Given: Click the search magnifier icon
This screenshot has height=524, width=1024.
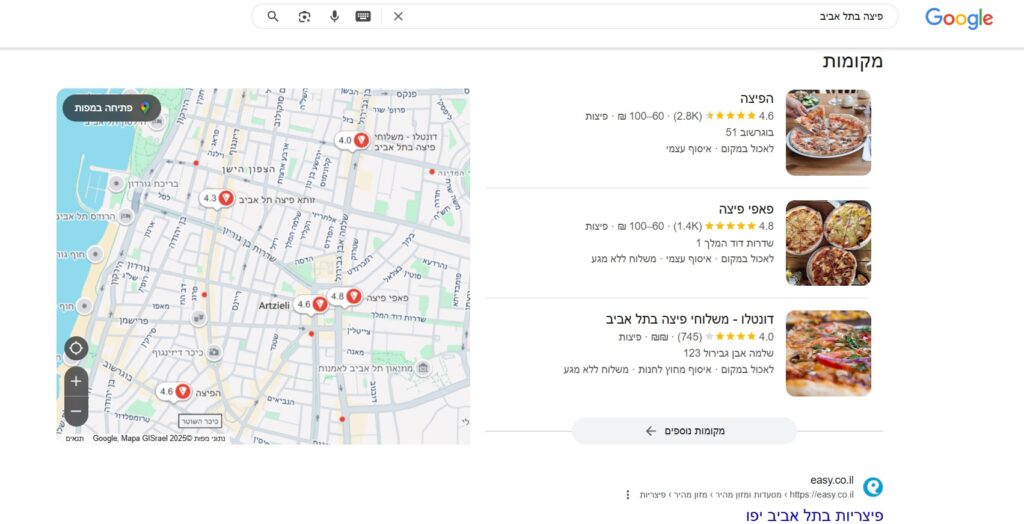Looking at the screenshot, I should [273, 17].
